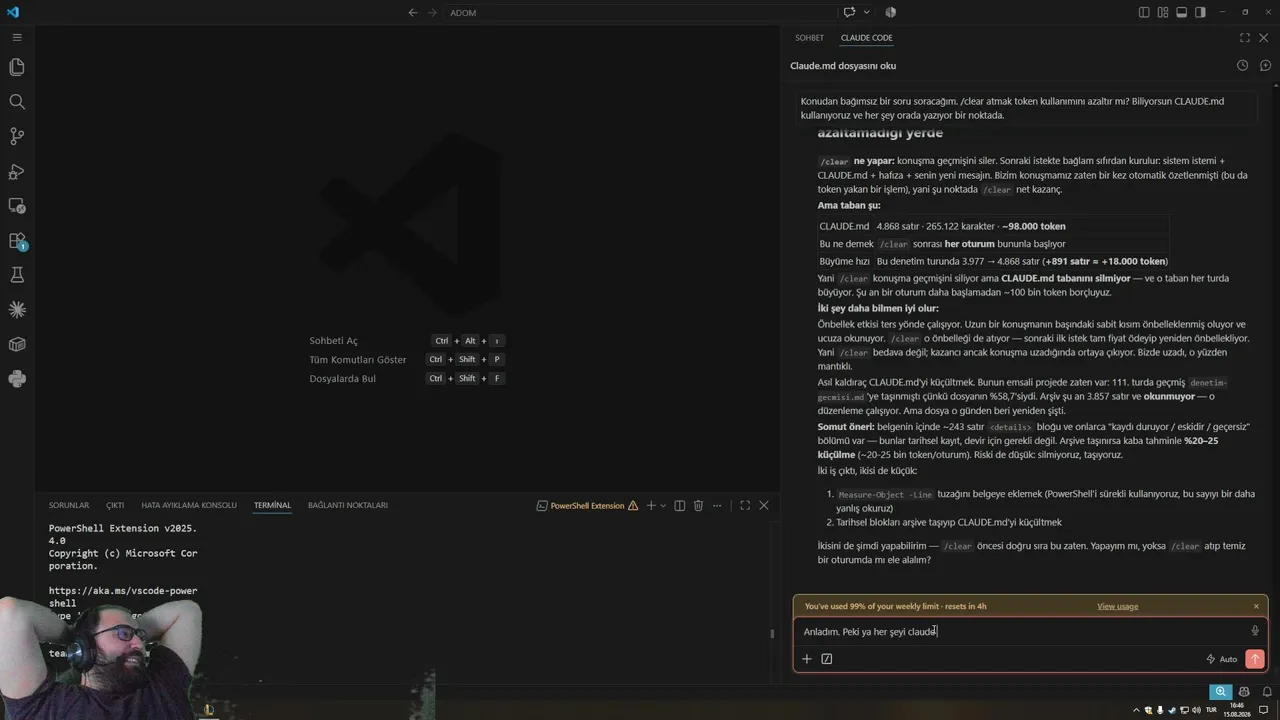Open the terminal panel more actions menu

[x=718, y=505]
